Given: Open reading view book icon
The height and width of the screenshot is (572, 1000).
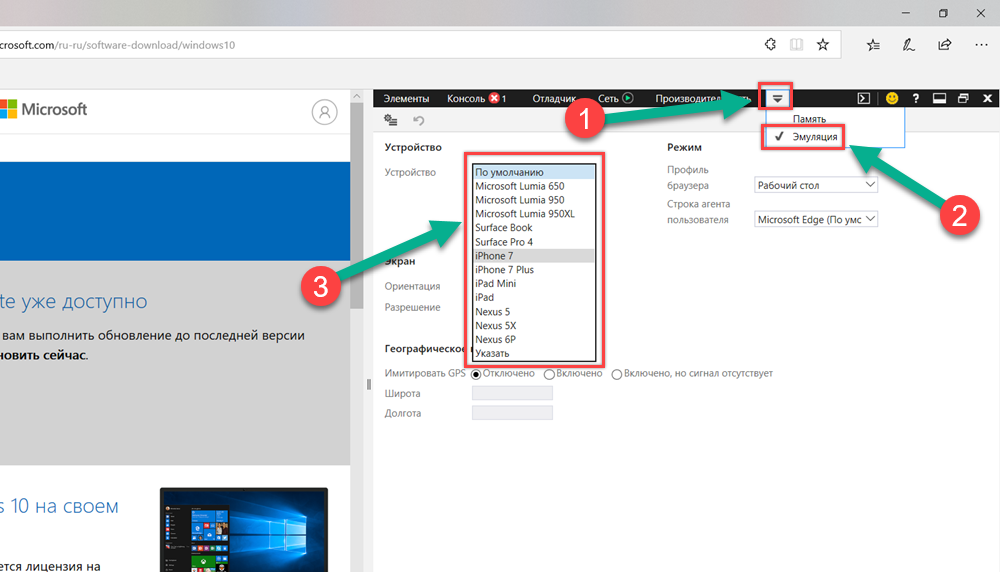Looking at the screenshot, I should coord(797,45).
